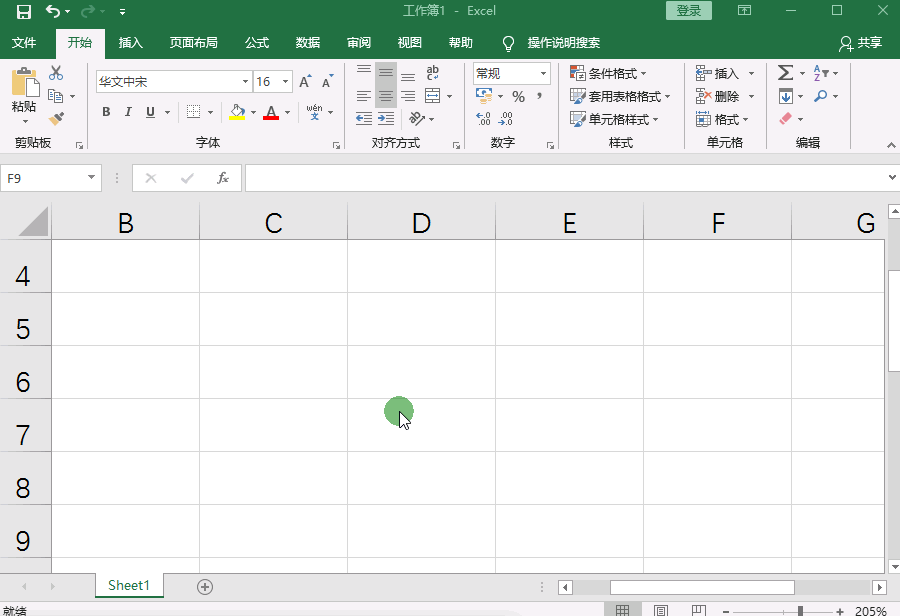Viewport: 900px width, 616px height.
Task: Open the 文件 File menu
Action: 24,42
